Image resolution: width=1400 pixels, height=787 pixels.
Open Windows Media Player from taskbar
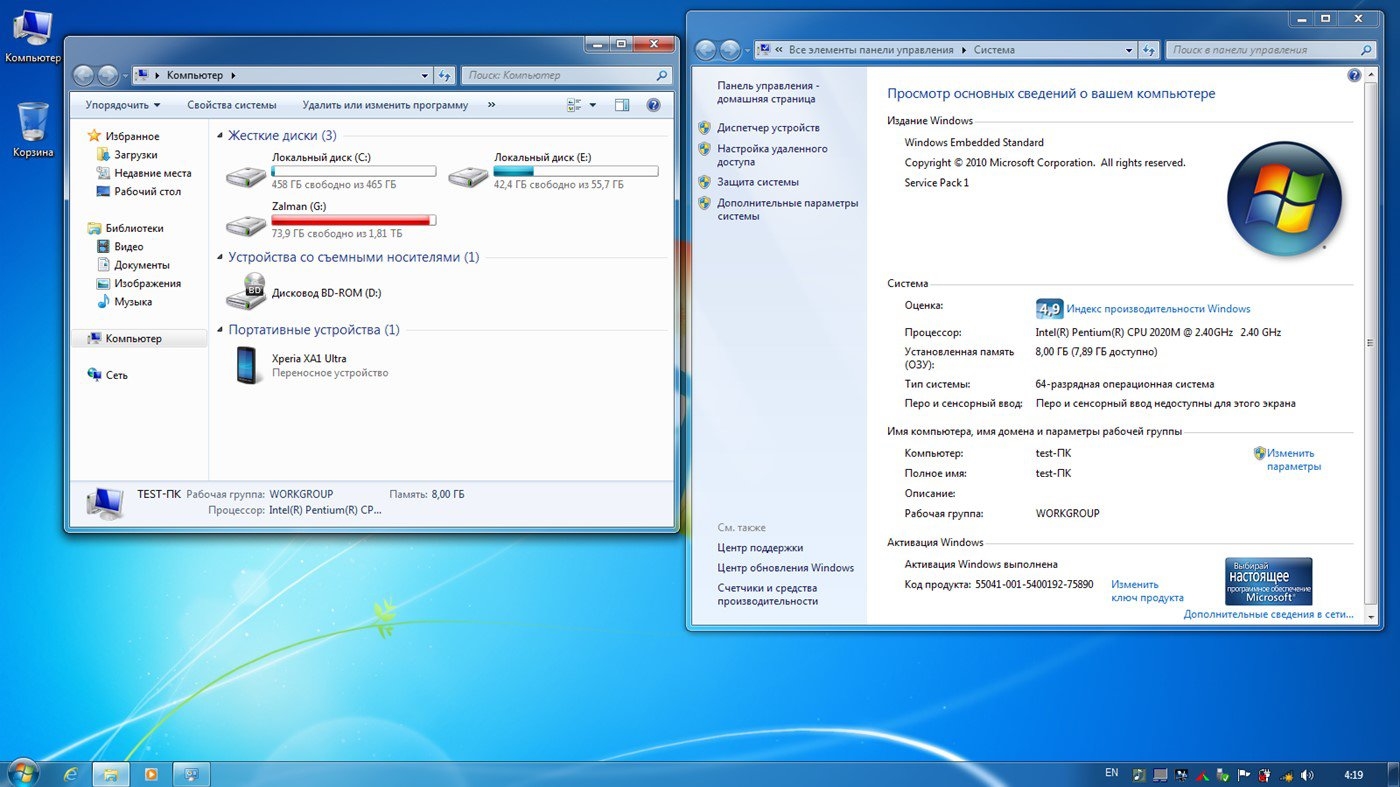pyautogui.click(x=151, y=774)
